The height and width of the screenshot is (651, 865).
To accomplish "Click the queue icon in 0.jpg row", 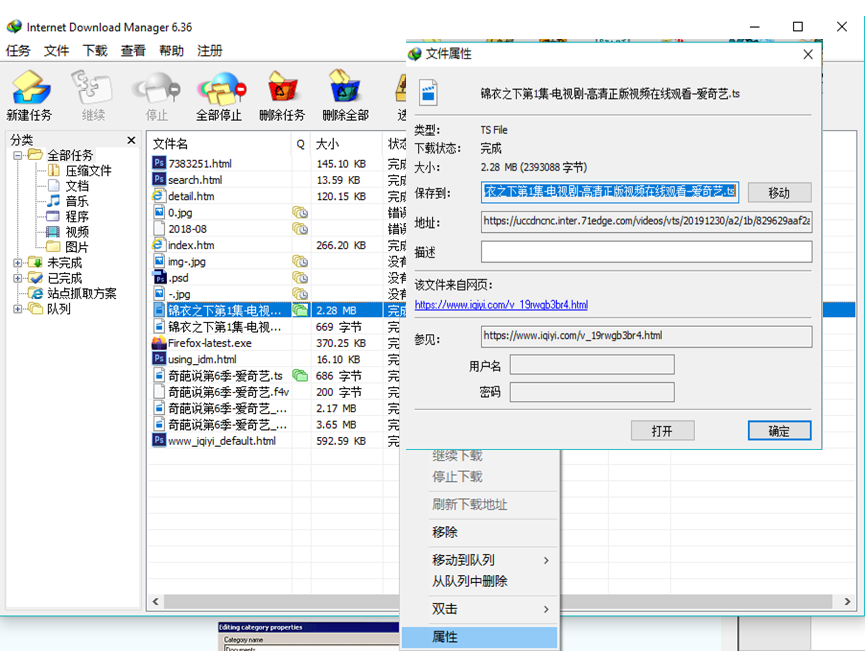I will click(300, 212).
